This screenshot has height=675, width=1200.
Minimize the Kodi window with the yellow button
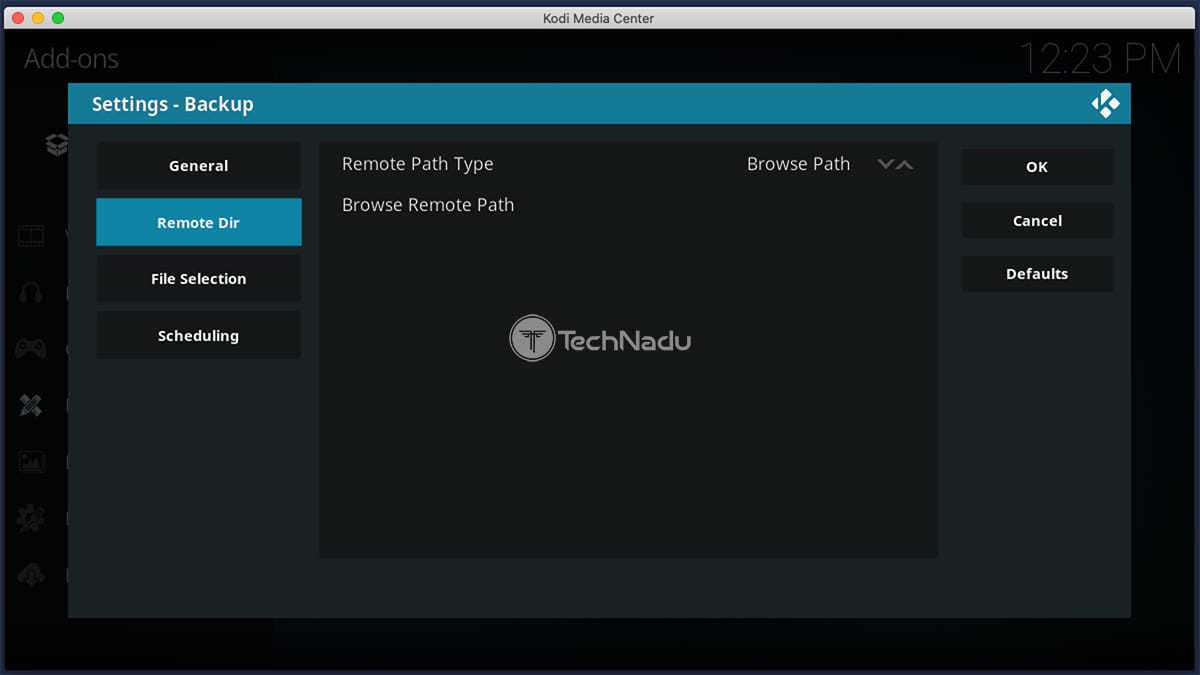[38, 18]
